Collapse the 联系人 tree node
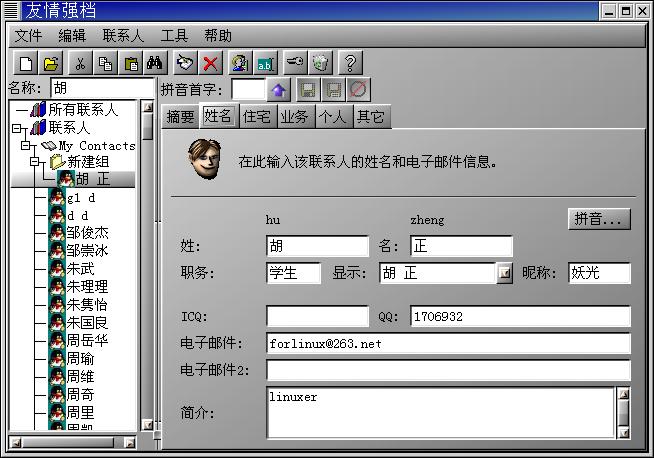 click(x=17, y=128)
